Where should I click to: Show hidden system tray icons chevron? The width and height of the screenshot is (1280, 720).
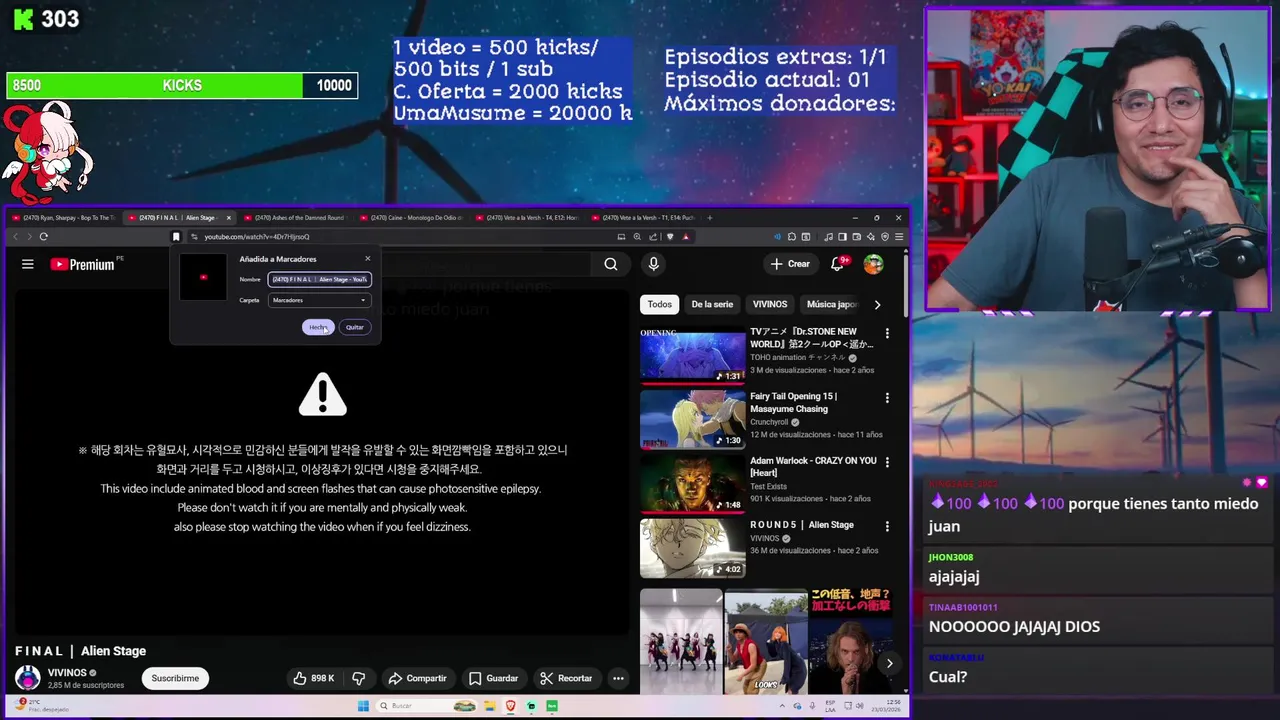(782, 706)
